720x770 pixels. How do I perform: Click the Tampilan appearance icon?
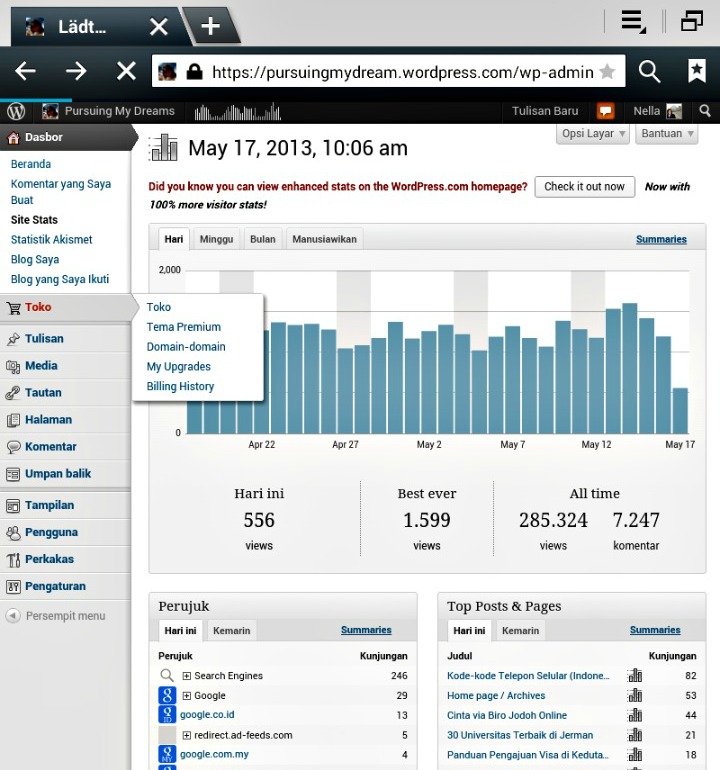13,506
